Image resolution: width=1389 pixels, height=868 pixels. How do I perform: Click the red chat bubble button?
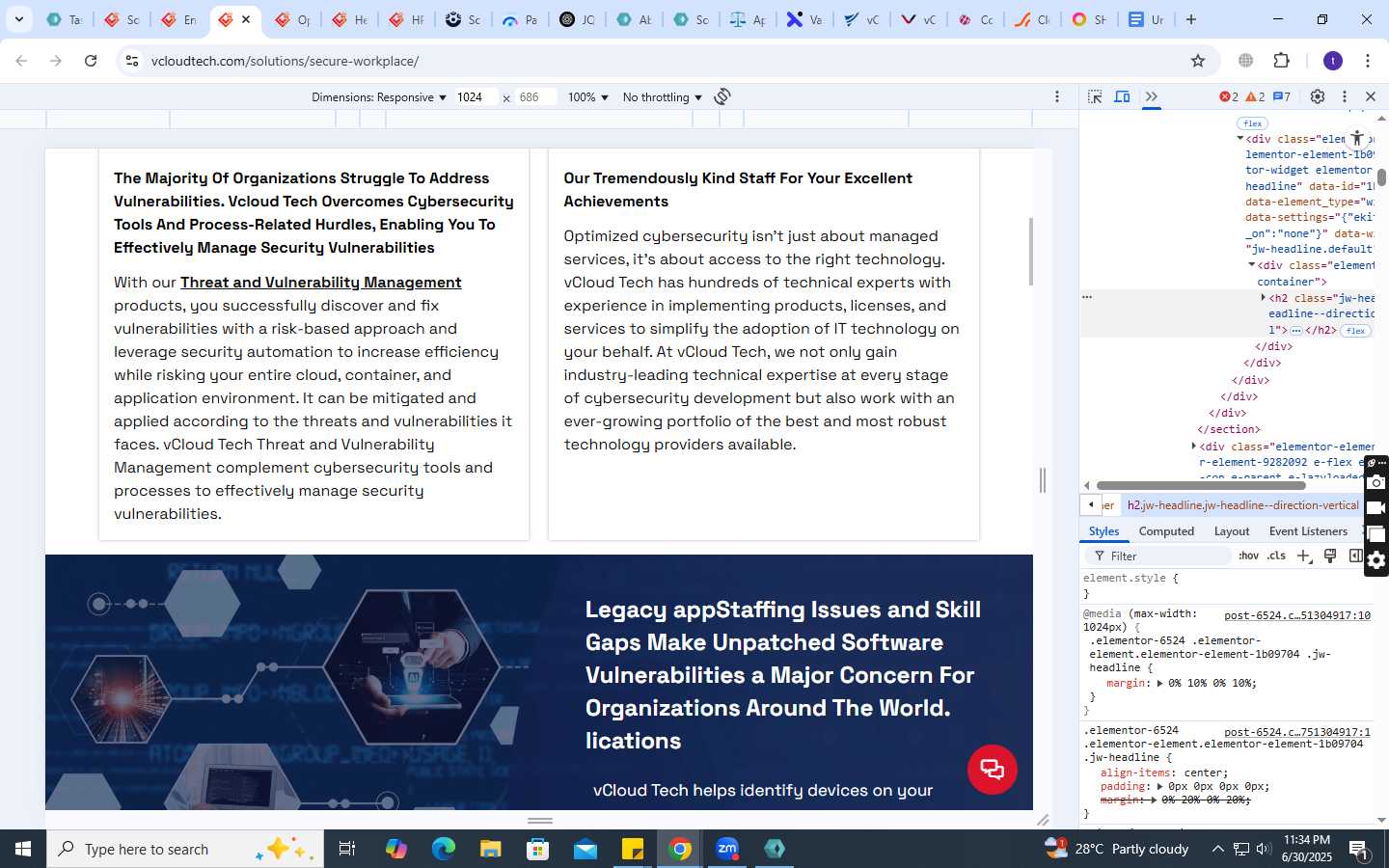993,770
